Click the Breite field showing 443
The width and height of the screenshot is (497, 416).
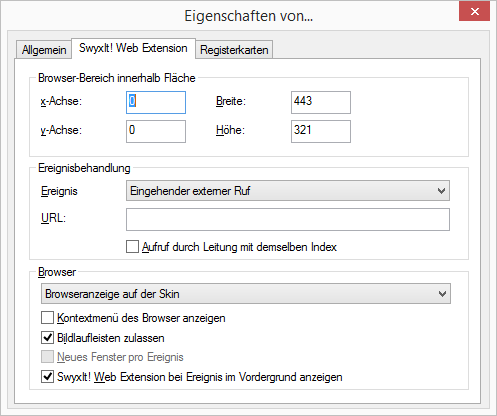click(321, 102)
